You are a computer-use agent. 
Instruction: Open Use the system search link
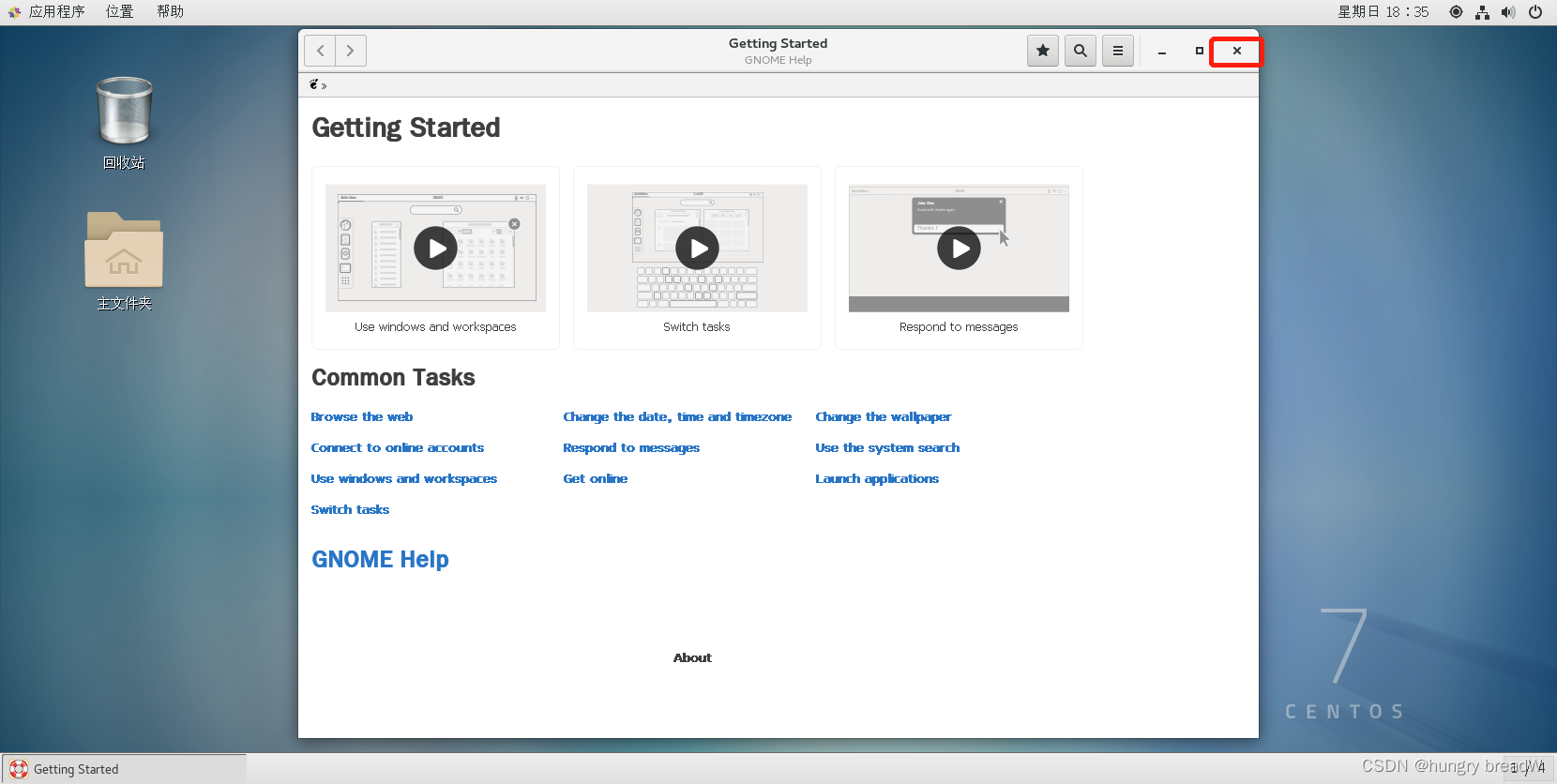[x=887, y=448]
